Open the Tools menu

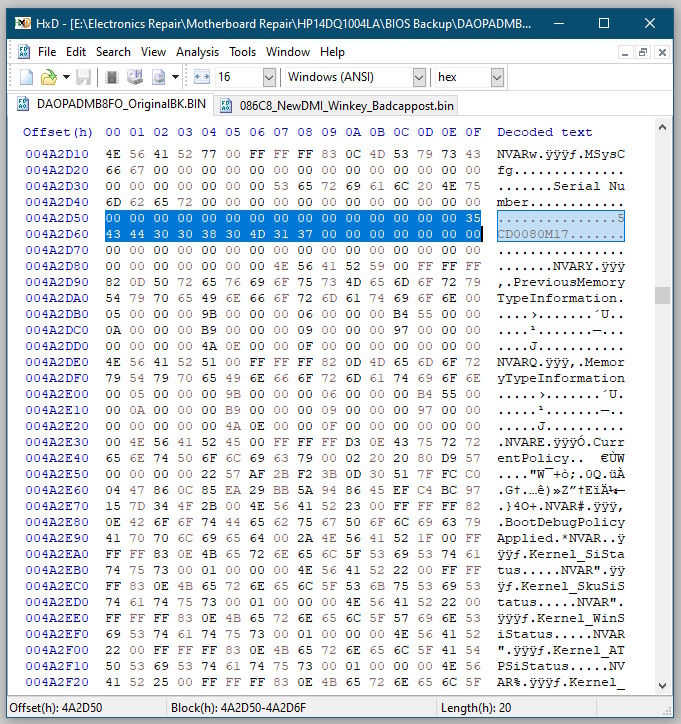pyautogui.click(x=242, y=52)
